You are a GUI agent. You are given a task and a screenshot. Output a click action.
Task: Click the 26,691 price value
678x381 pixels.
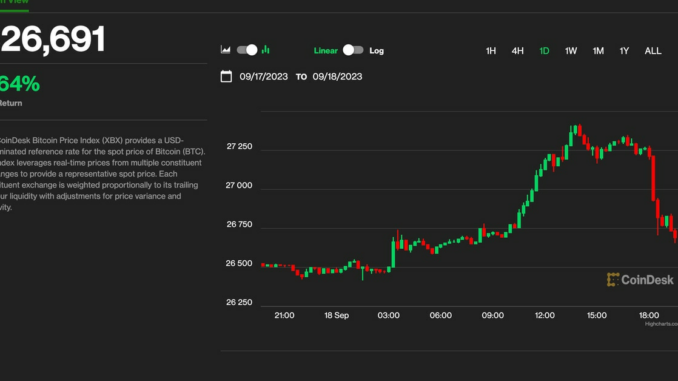click(53, 39)
